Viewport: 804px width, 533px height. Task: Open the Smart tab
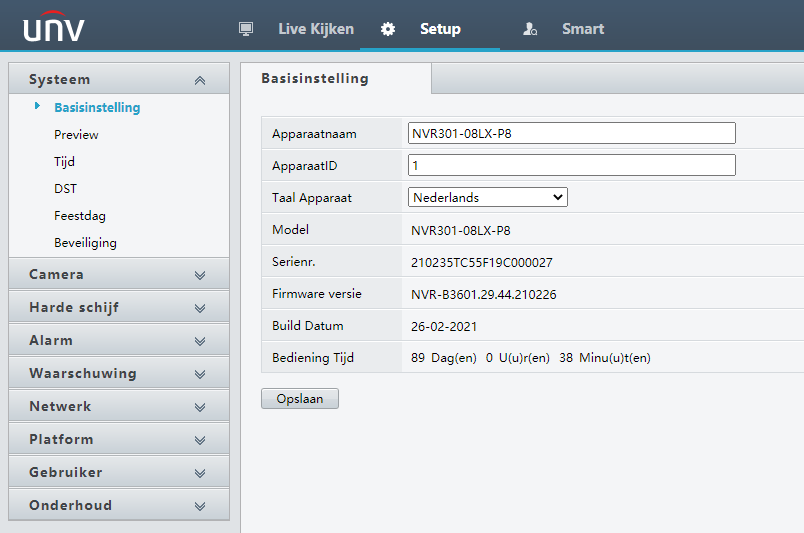point(583,29)
